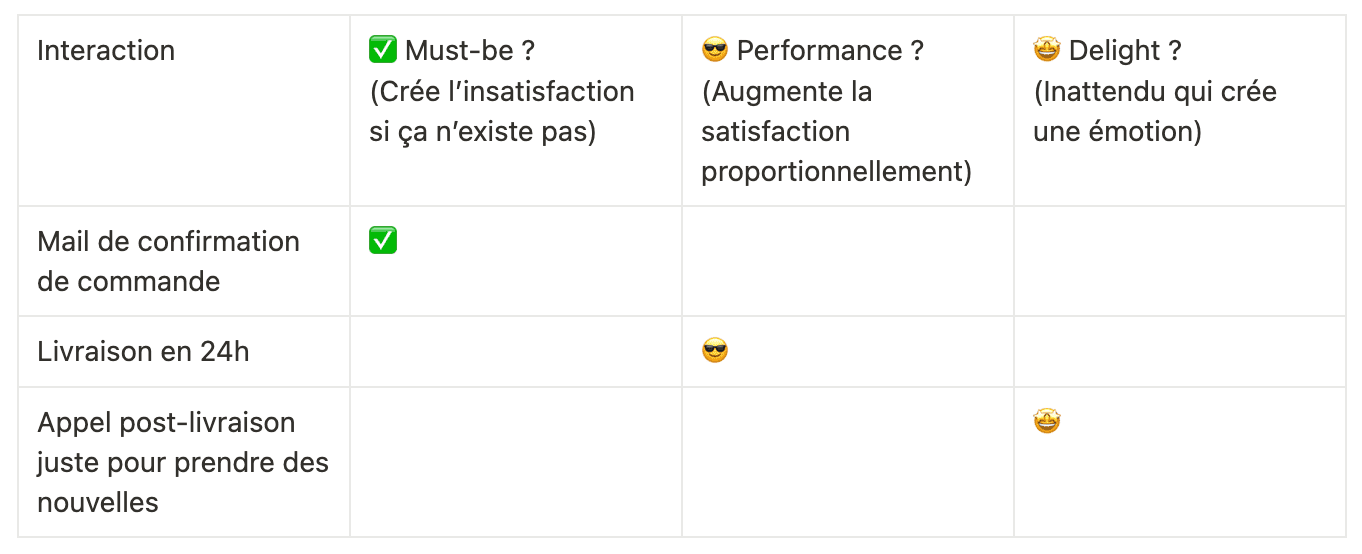Place cursor in "Mail de confirmation de commande" text
Viewport: 1362px width, 554px height.
168,261
